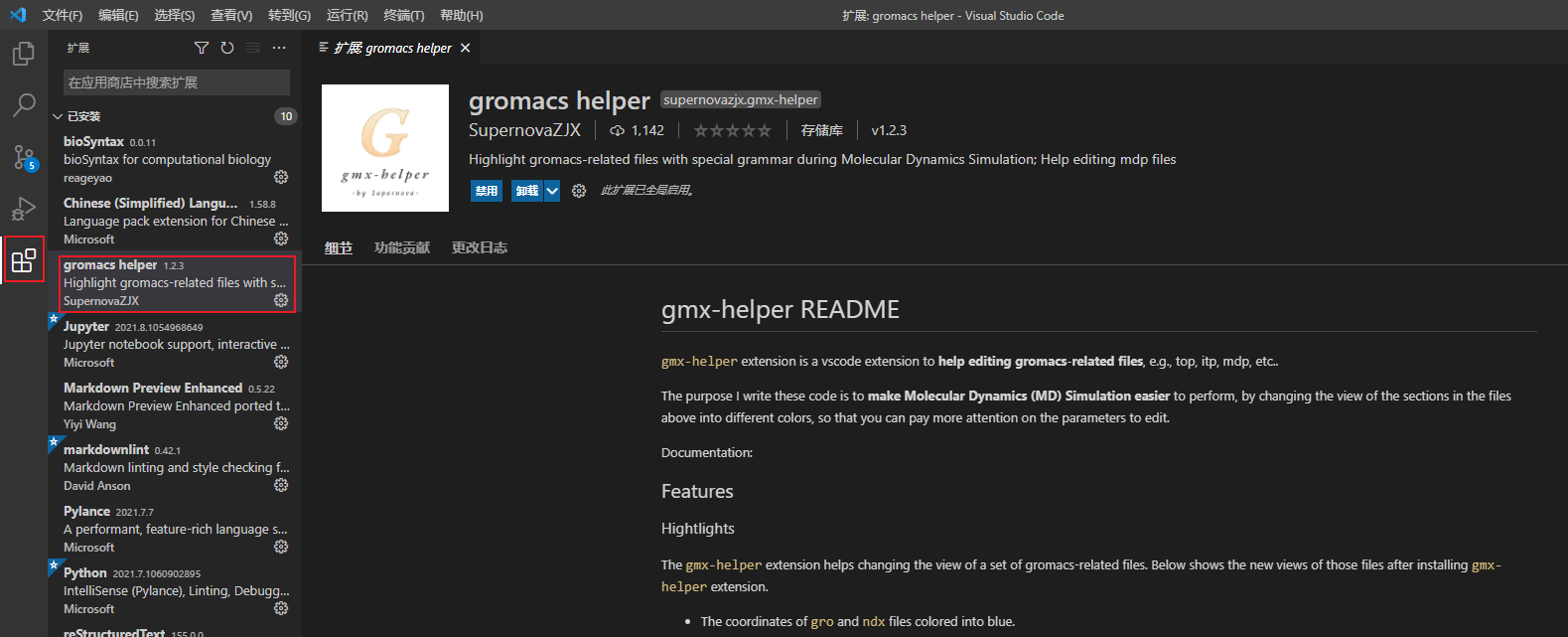Open the Selection menu (选择)
1568x637 pixels.
pyautogui.click(x=175, y=15)
